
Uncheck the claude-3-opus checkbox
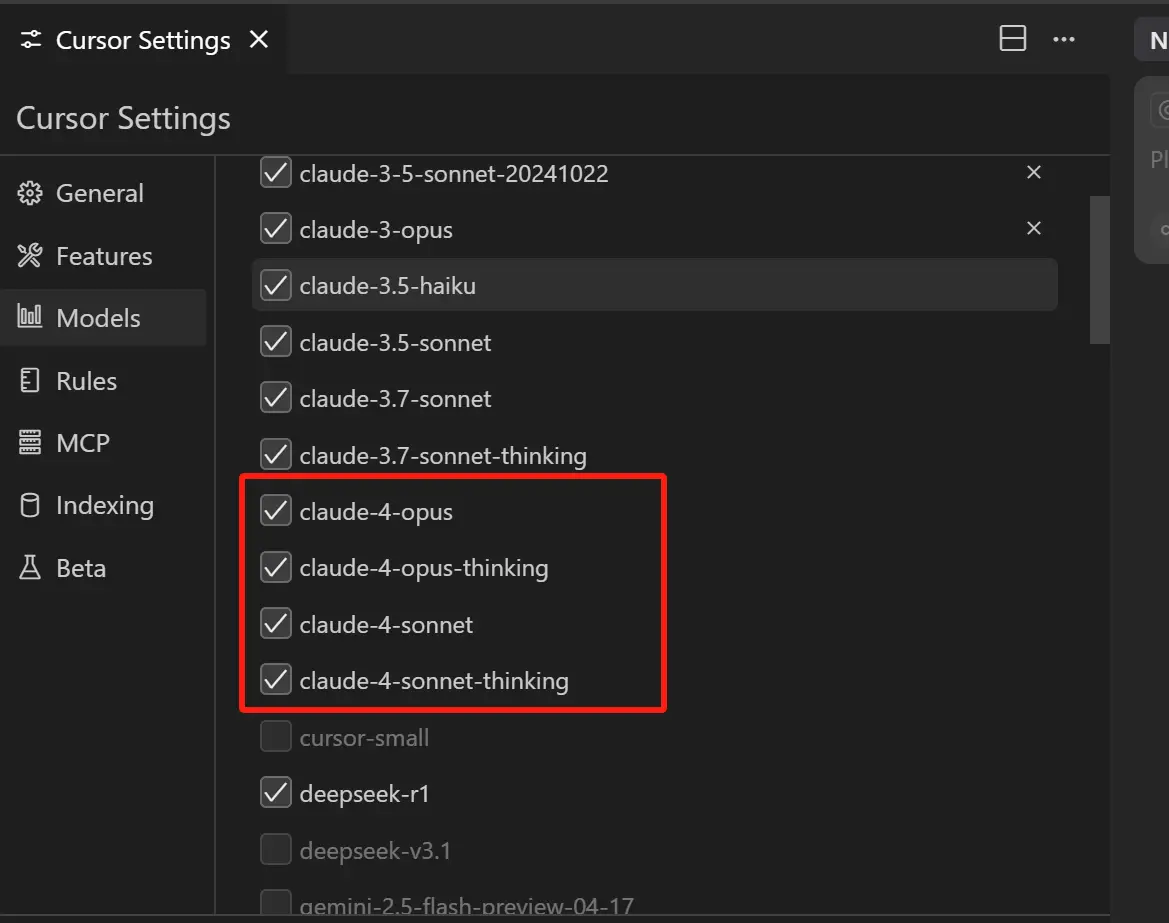[276, 229]
